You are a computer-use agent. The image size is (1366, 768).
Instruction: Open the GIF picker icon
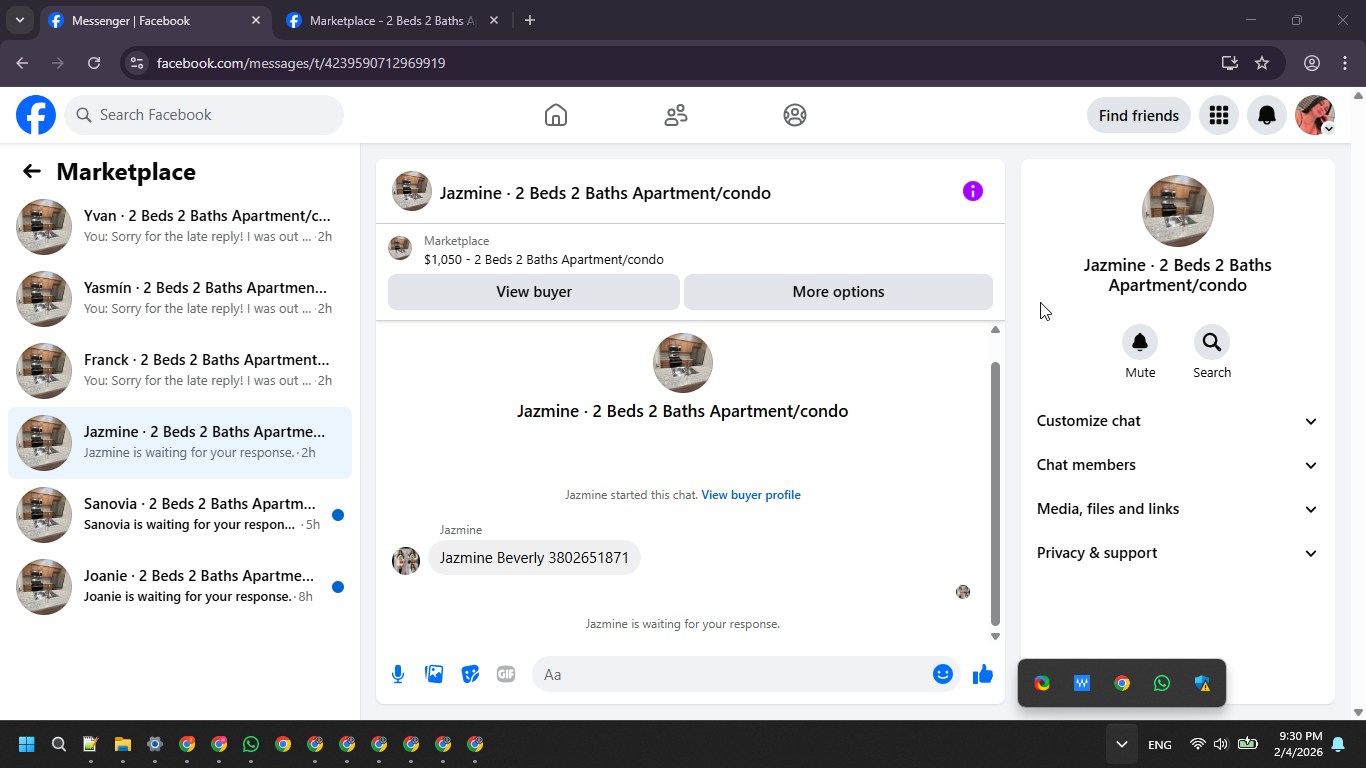pos(506,674)
